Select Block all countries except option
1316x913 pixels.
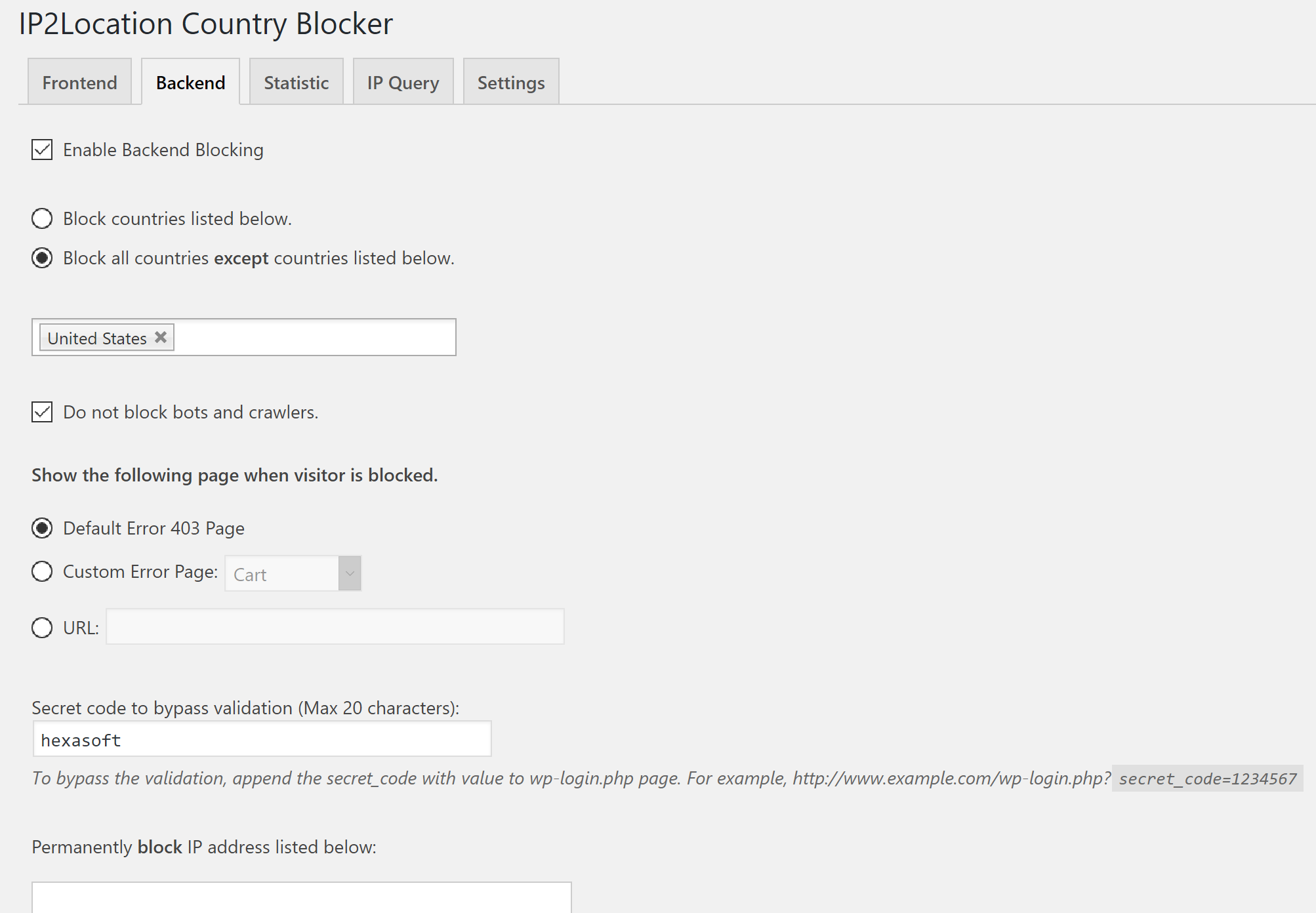pos(42,258)
